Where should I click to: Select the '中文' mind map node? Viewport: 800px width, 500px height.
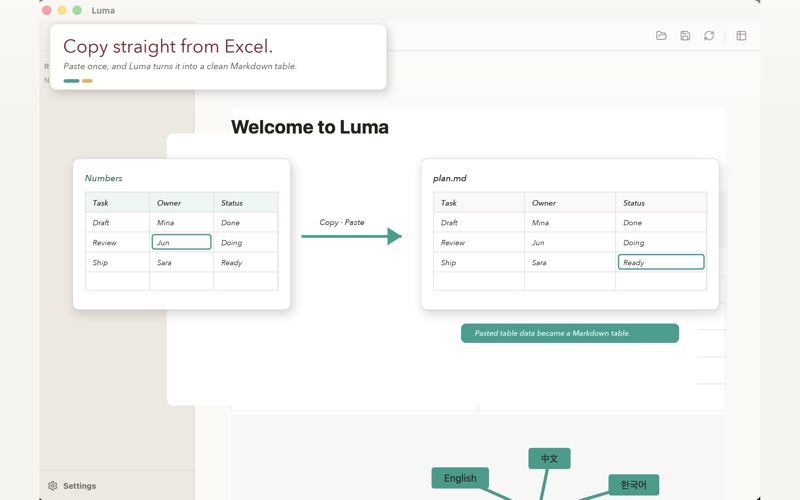pyautogui.click(x=549, y=458)
